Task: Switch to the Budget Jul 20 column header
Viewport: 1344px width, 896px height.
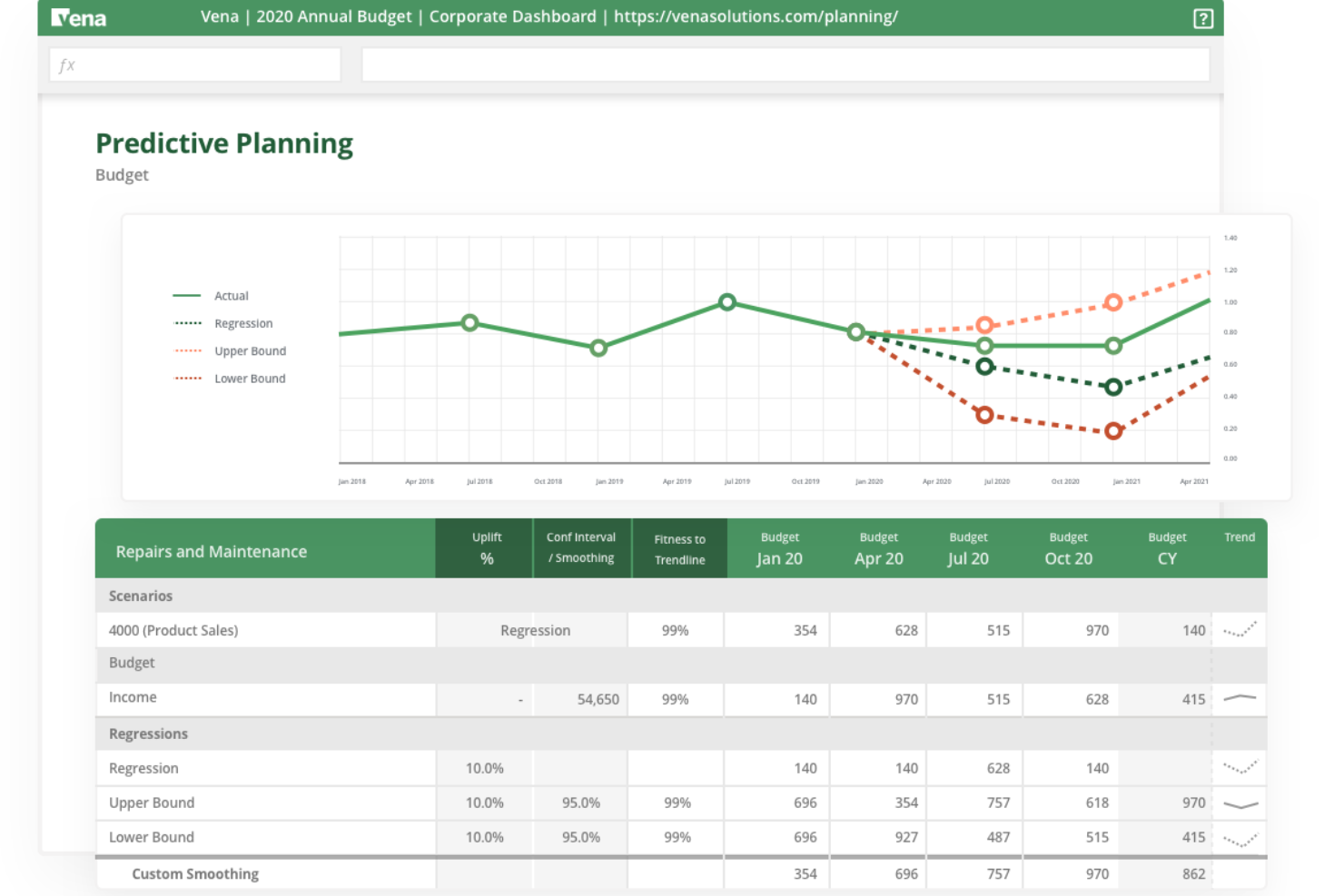Action: point(968,548)
